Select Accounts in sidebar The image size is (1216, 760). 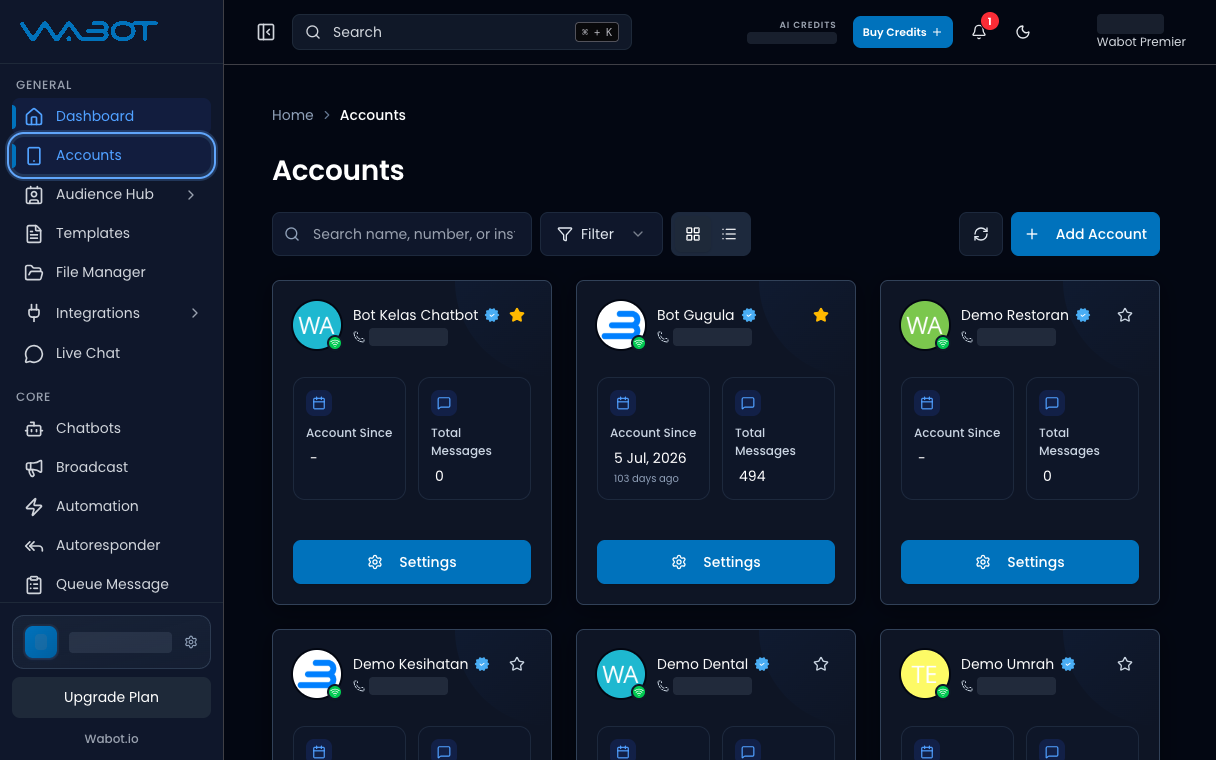pos(111,155)
